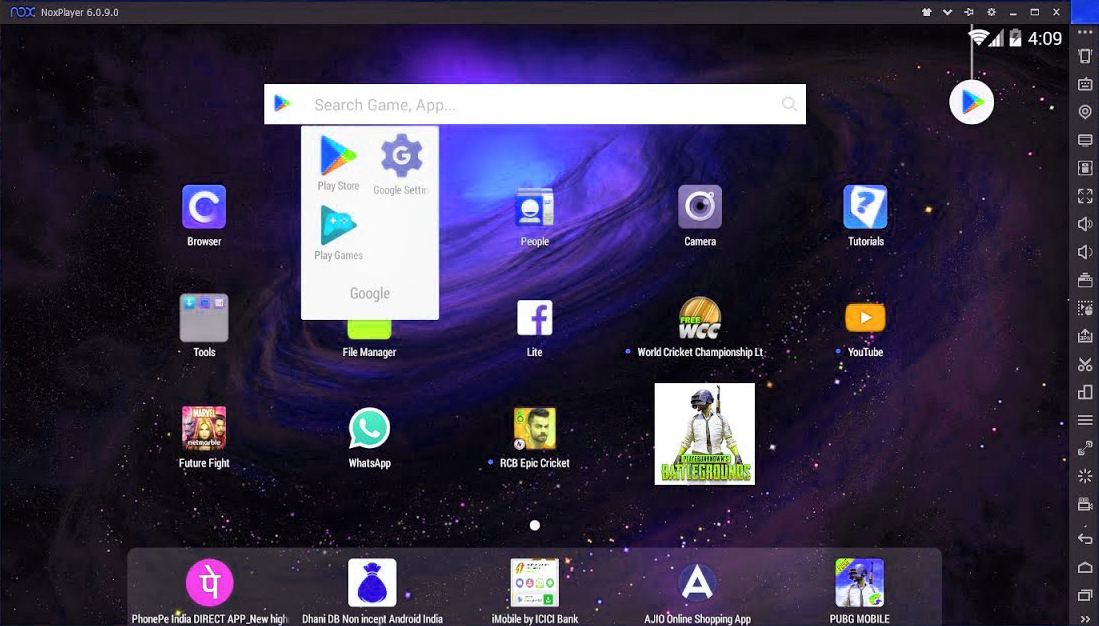
Task: Click the Nox title bar pin icon
Action: coord(969,12)
